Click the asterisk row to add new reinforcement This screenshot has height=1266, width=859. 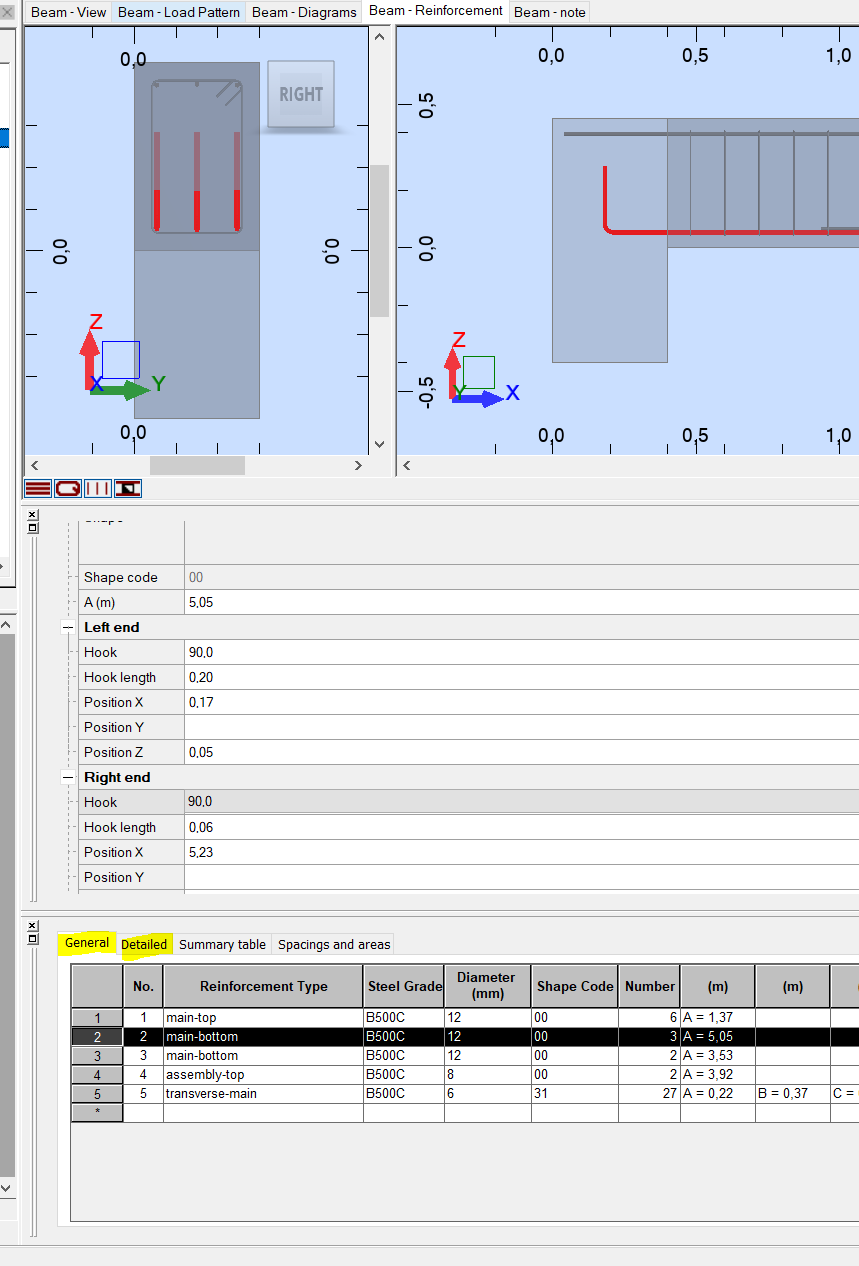coord(97,1112)
